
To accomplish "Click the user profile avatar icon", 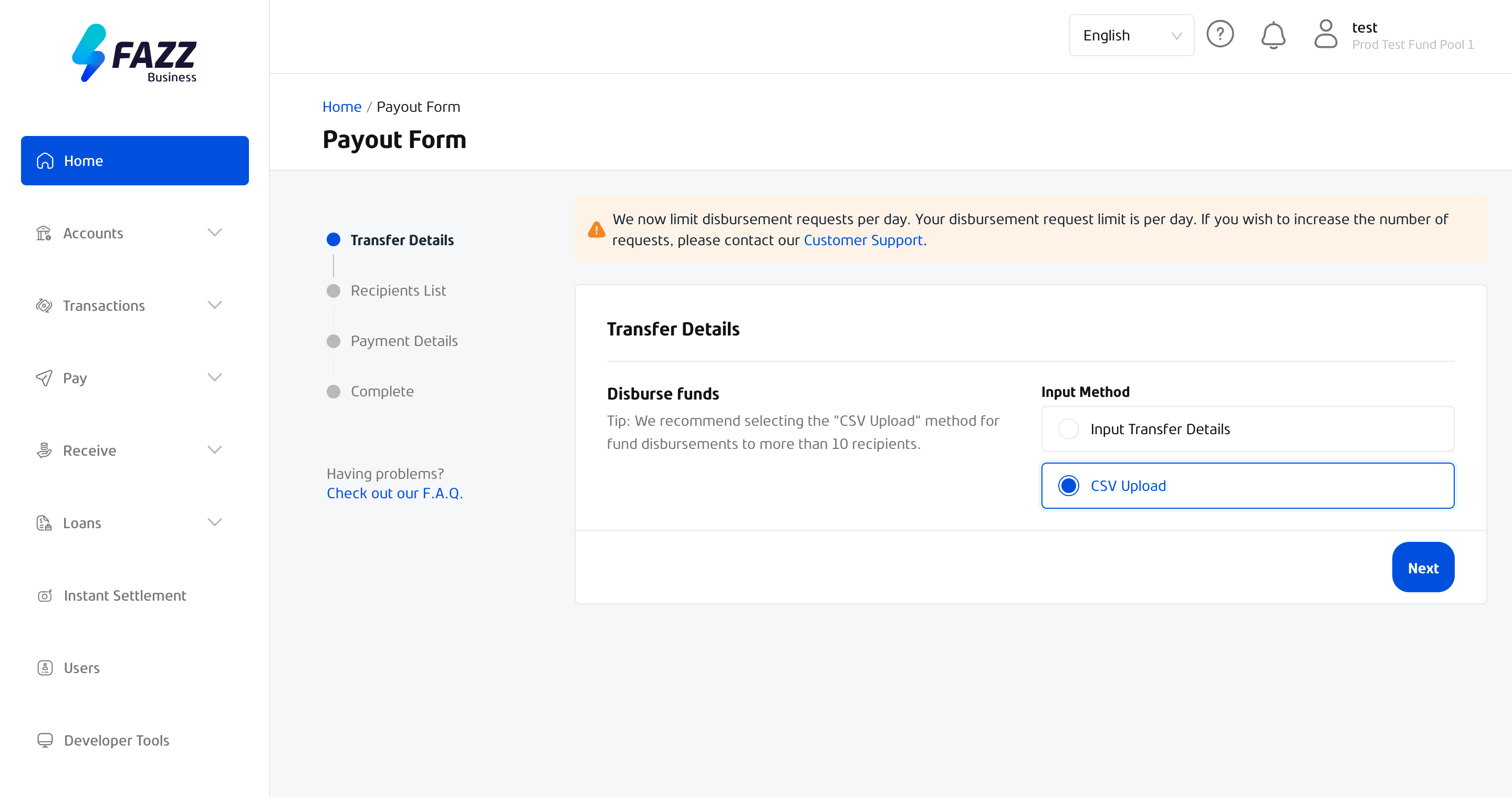I will [x=1326, y=34].
